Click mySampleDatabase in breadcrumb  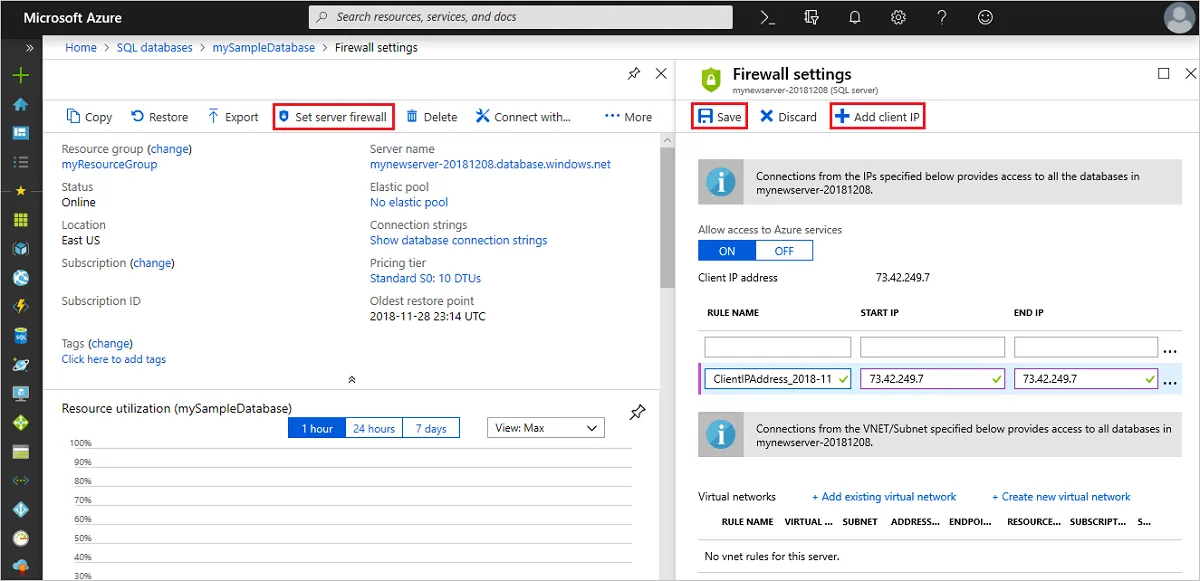click(x=263, y=47)
